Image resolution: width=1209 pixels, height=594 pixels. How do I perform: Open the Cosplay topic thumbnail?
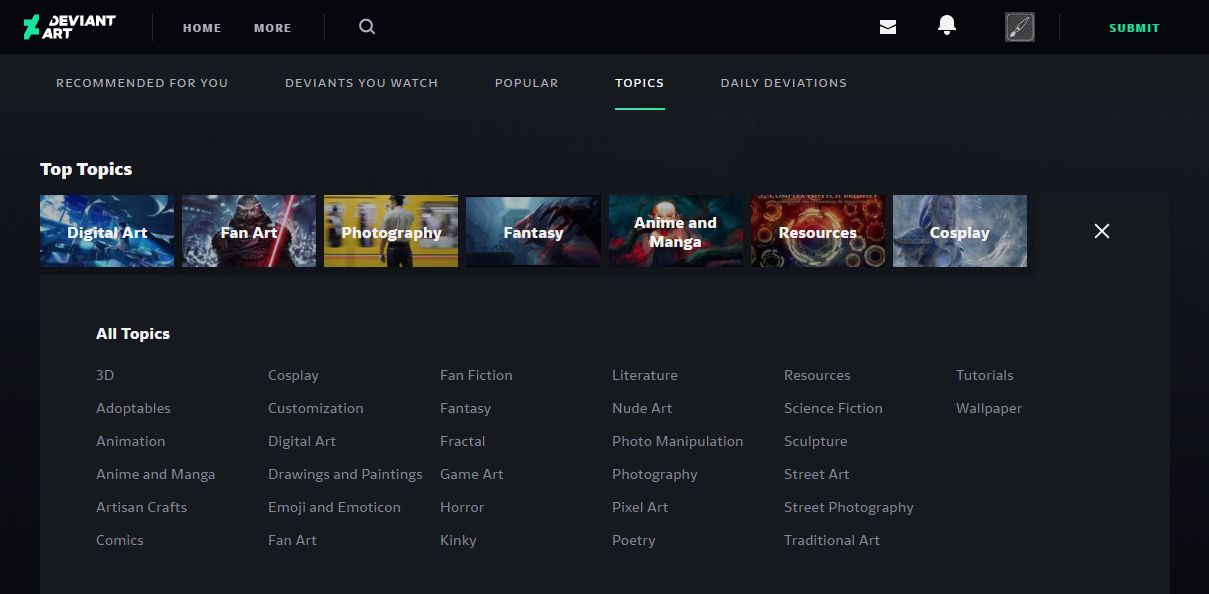[x=960, y=231]
